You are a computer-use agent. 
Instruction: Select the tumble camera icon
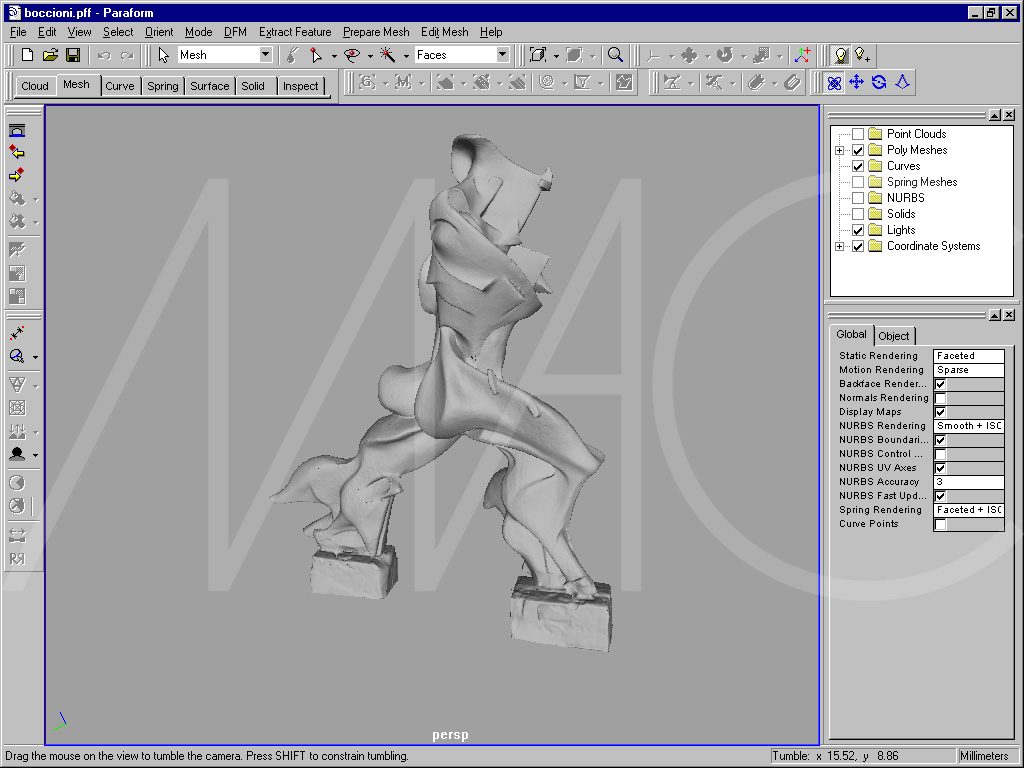tap(834, 83)
